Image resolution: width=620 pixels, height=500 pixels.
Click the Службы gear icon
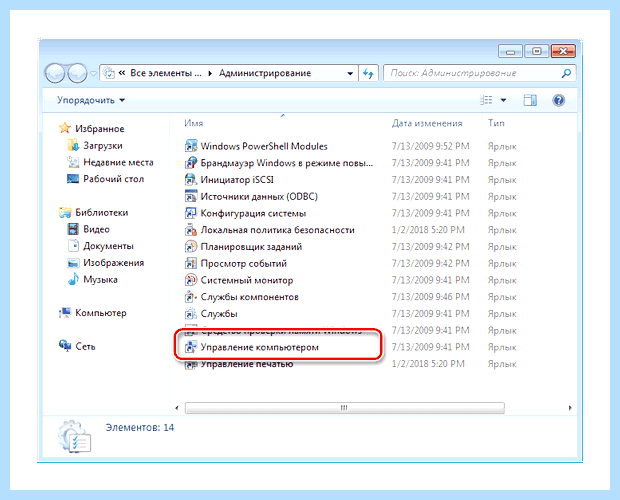click(x=191, y=313)
